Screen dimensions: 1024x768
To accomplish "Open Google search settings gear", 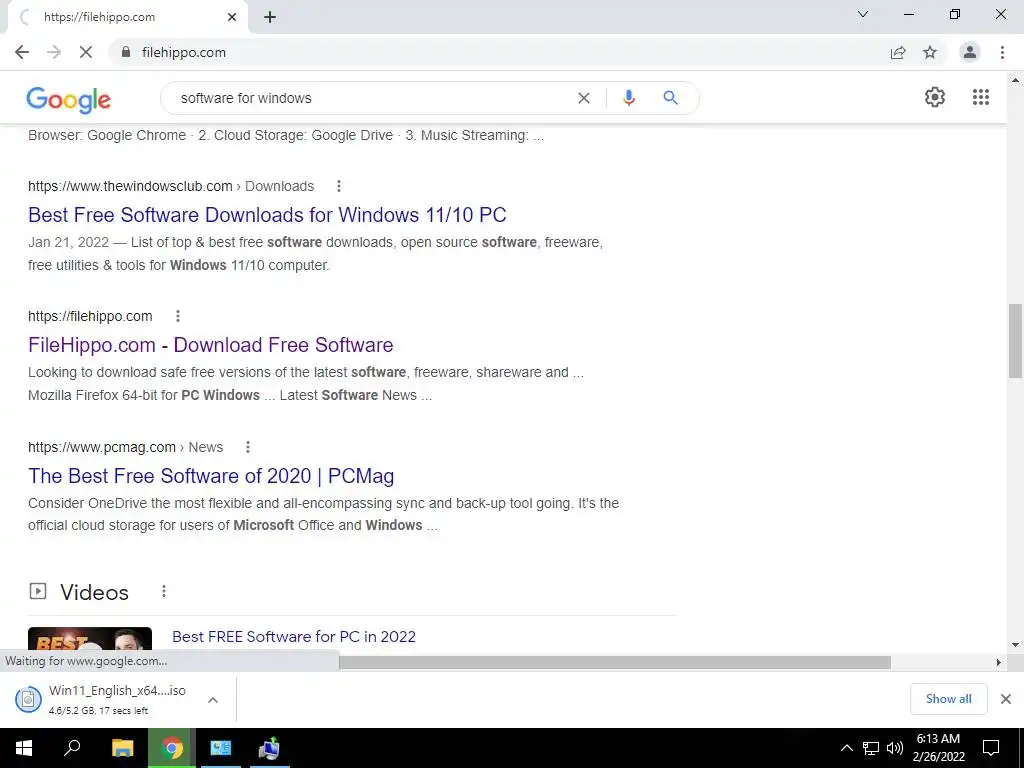I will [935, 97].
